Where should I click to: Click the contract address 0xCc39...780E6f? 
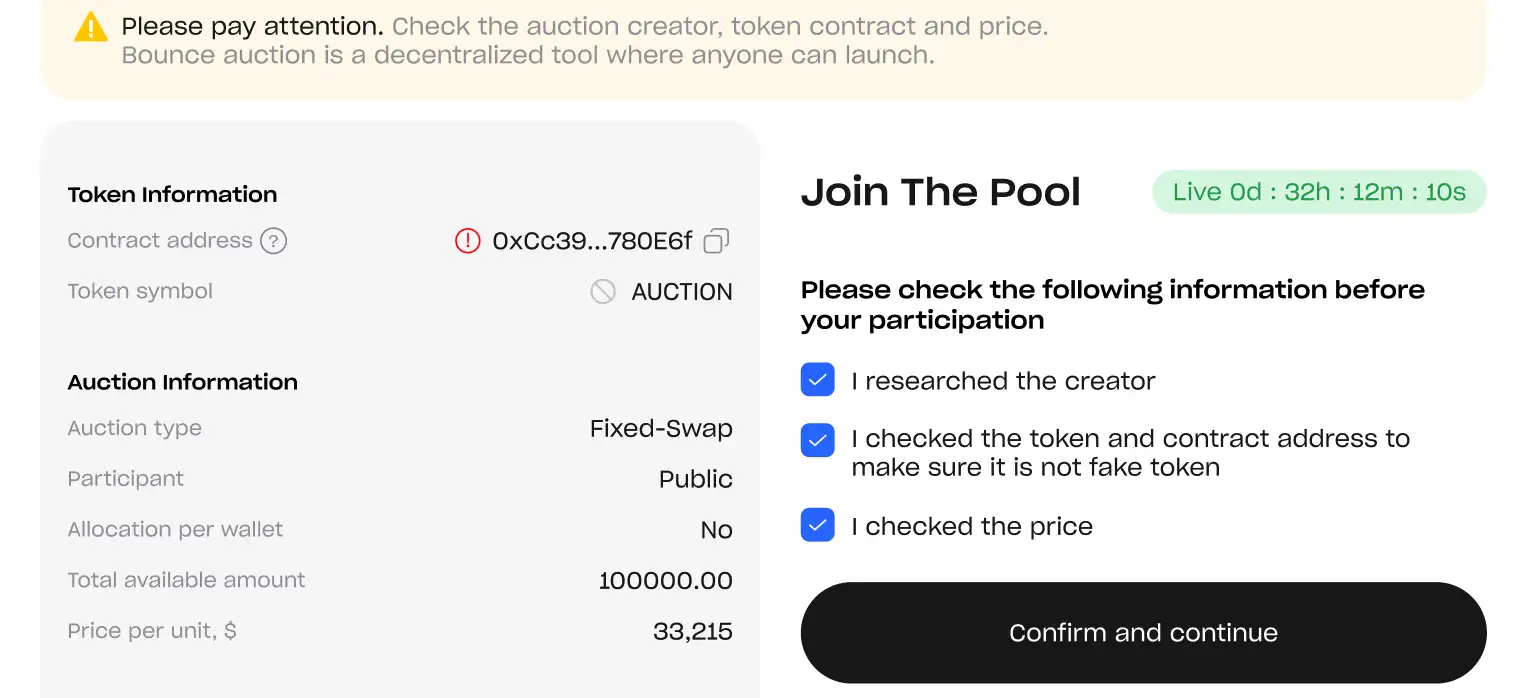coord(592,241)
